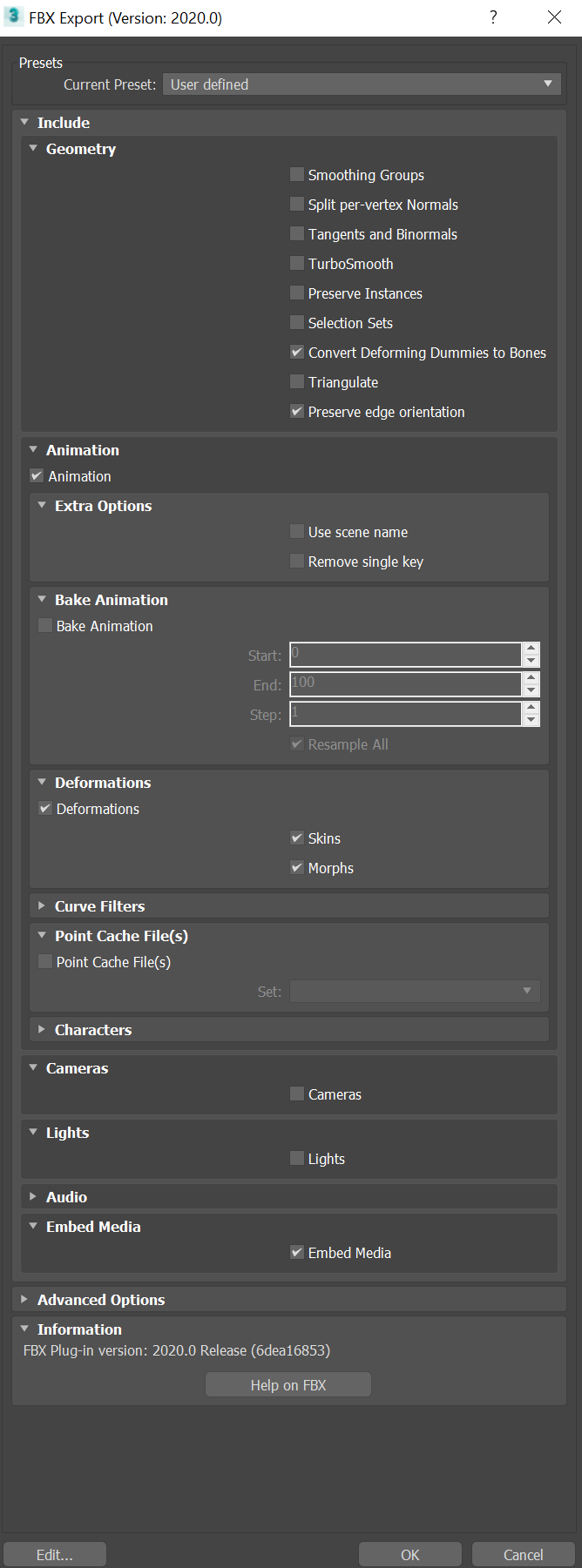This screenshot has height=1568, width=582.
Task: Enable the Lights checkbox
Action: tap(297, 1159)
